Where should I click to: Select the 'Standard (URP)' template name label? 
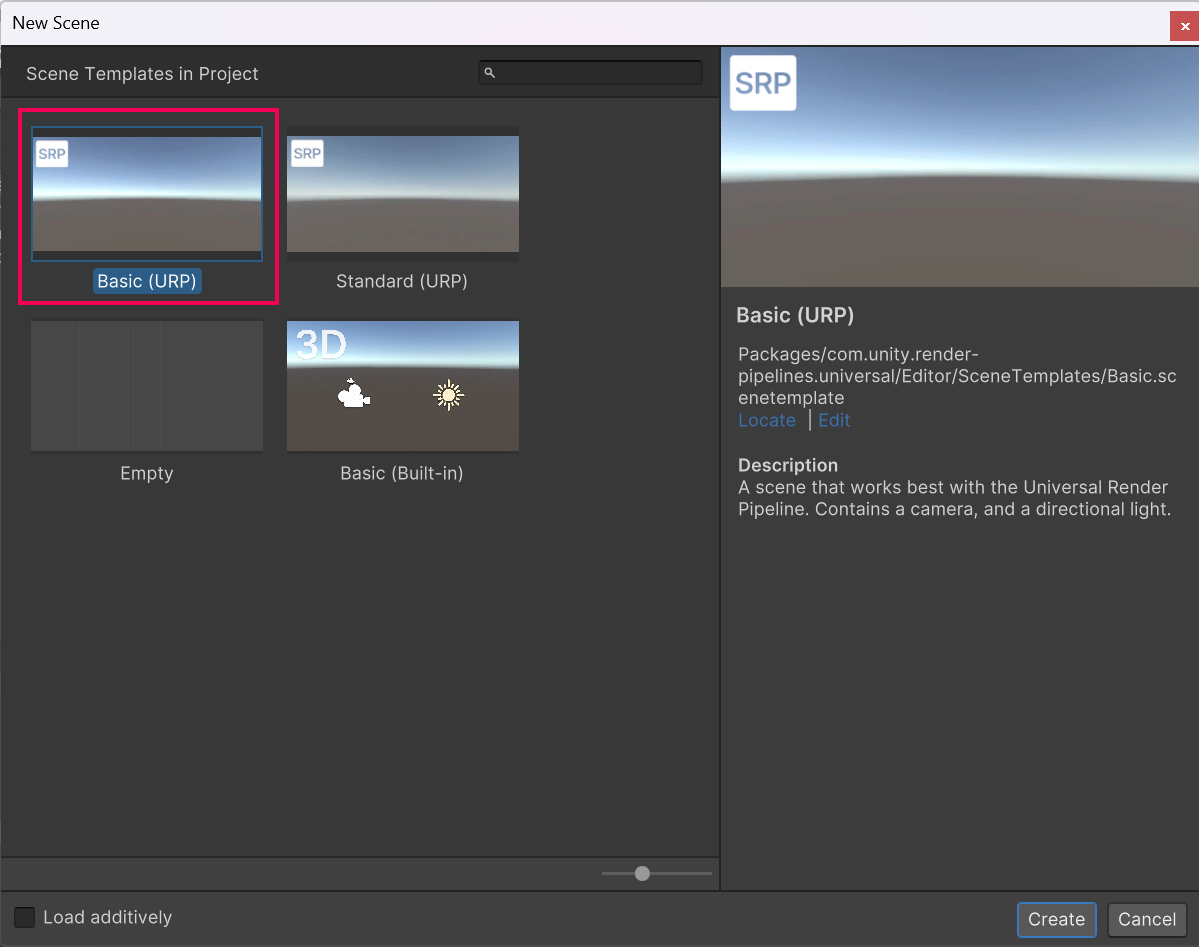pos(402,281)
